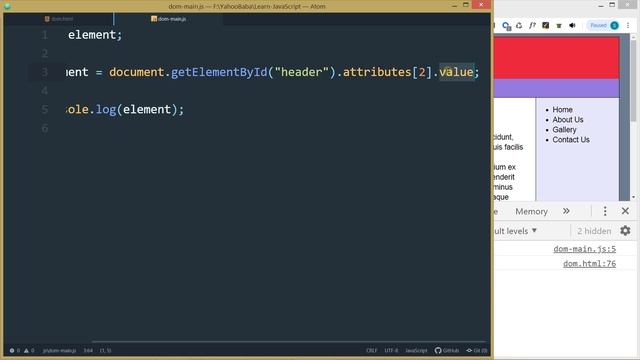Click line number 1 in the gutter
Viewport: 640px width, 360px height.
tap(45, 35)
